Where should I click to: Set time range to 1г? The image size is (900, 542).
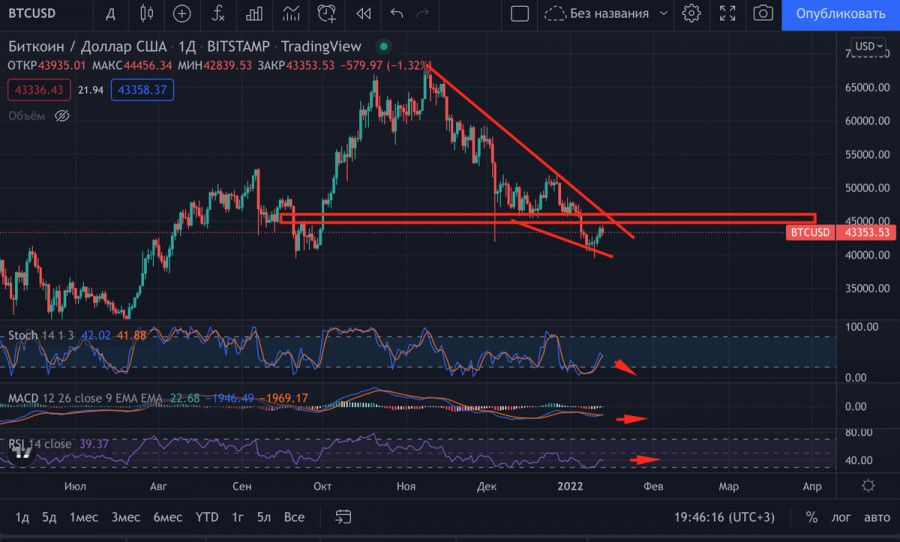(x=238, y=517)
